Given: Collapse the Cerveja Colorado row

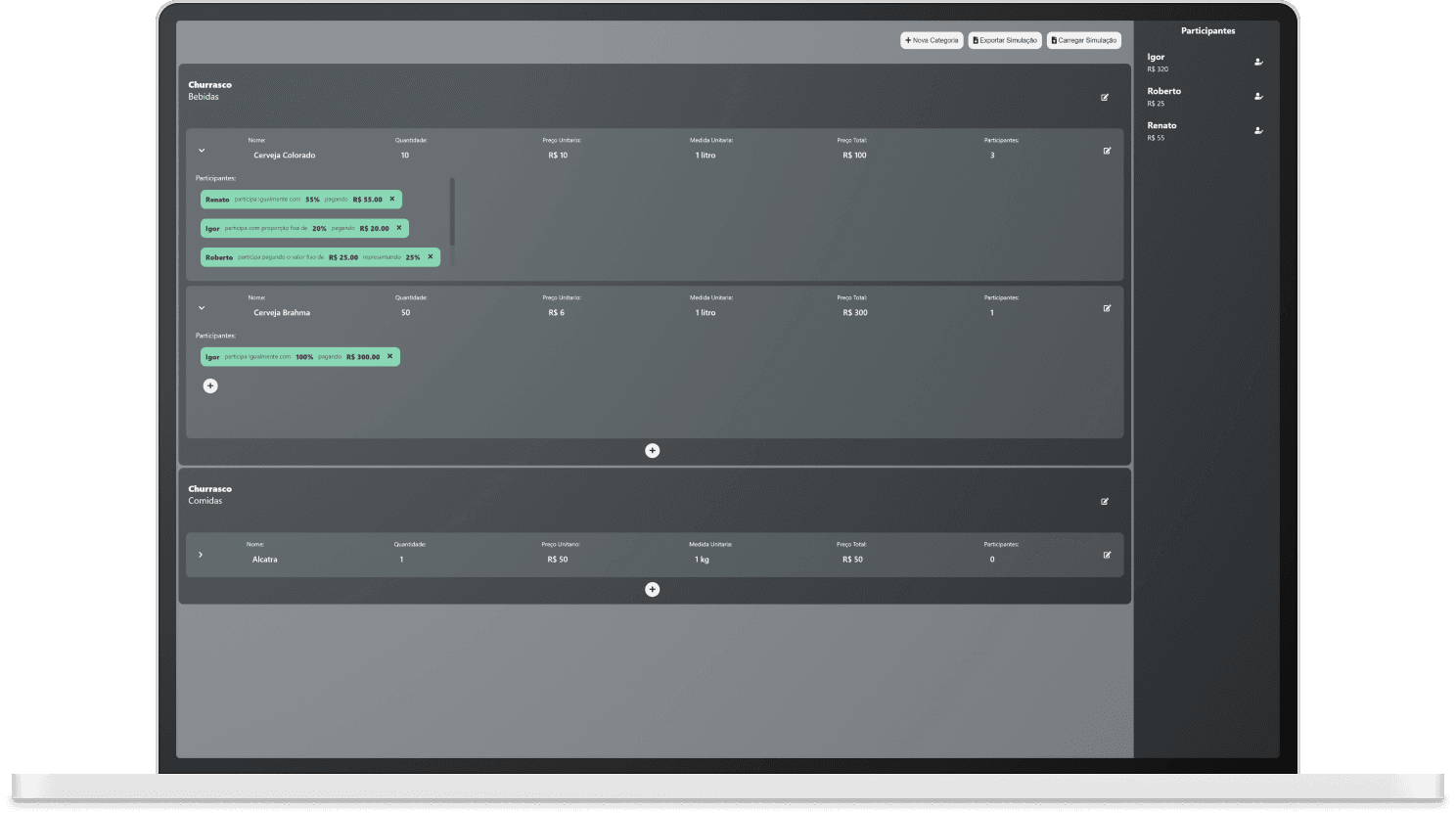Looking at the screenshot, I should click(x=202, y=151).
